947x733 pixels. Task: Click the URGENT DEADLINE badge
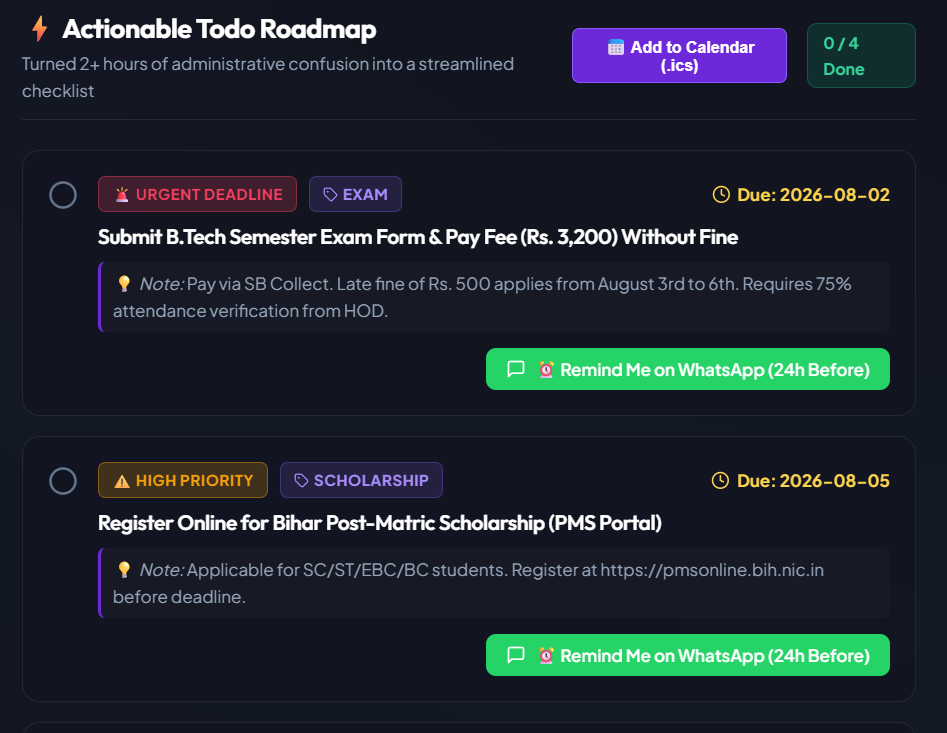click(197, 194)
